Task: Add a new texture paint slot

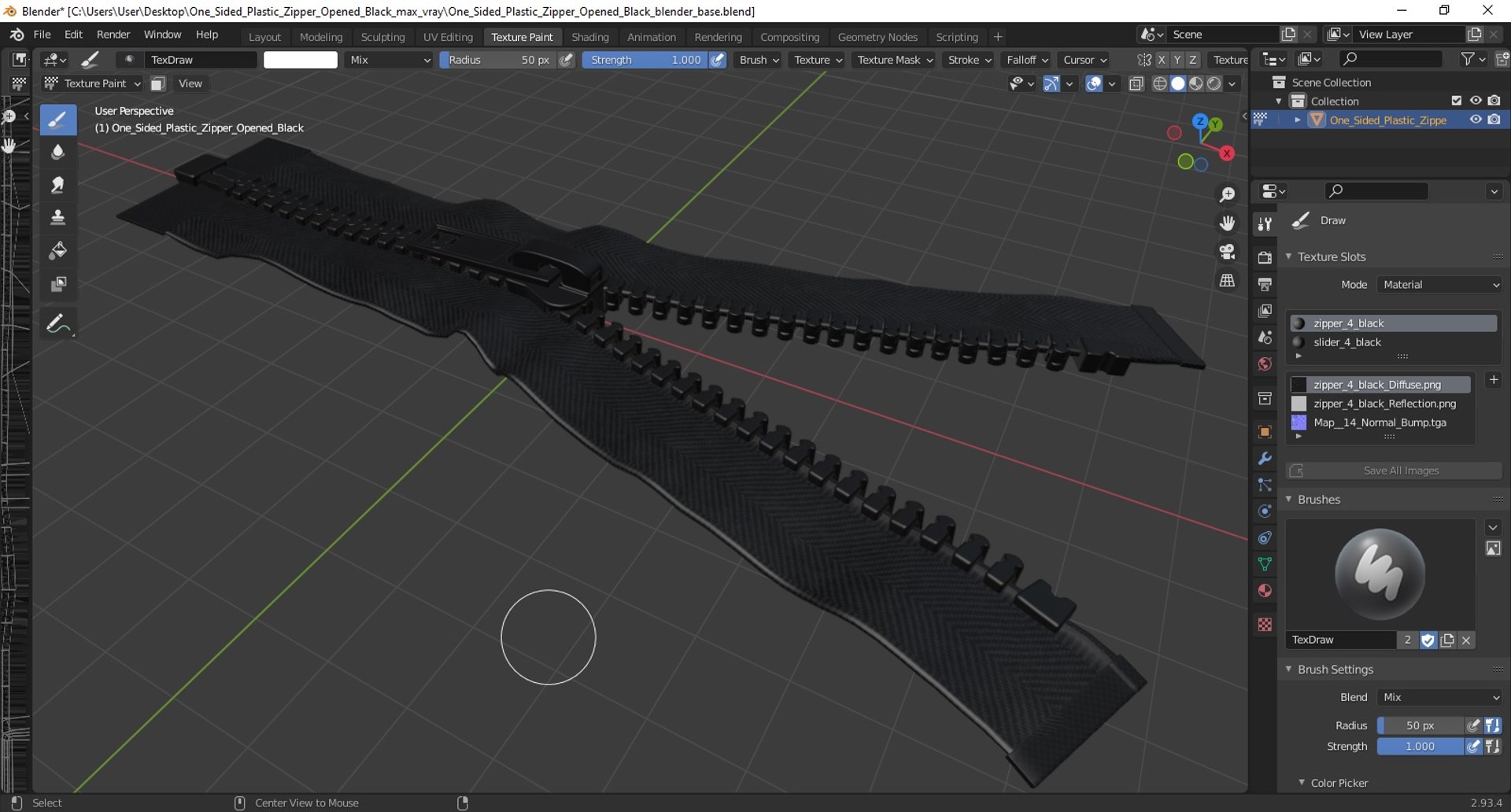Action: tap(1494, 380)
